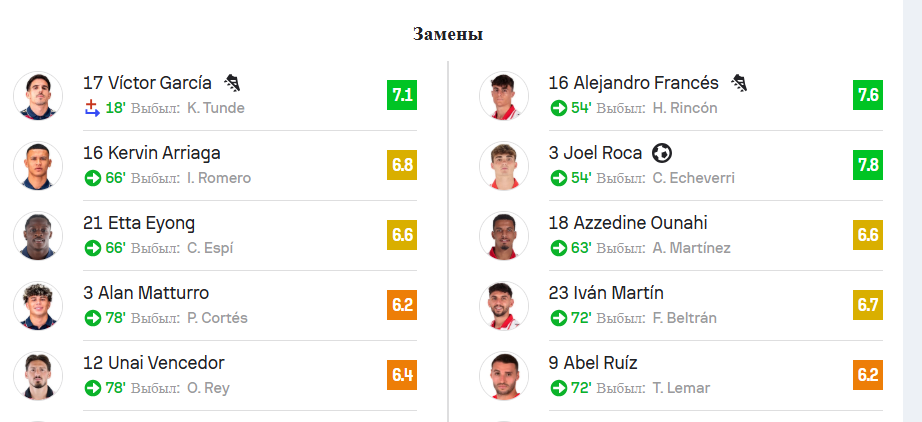
Task: Open Víctor García's player photo
Action: (x=38, y=96)
